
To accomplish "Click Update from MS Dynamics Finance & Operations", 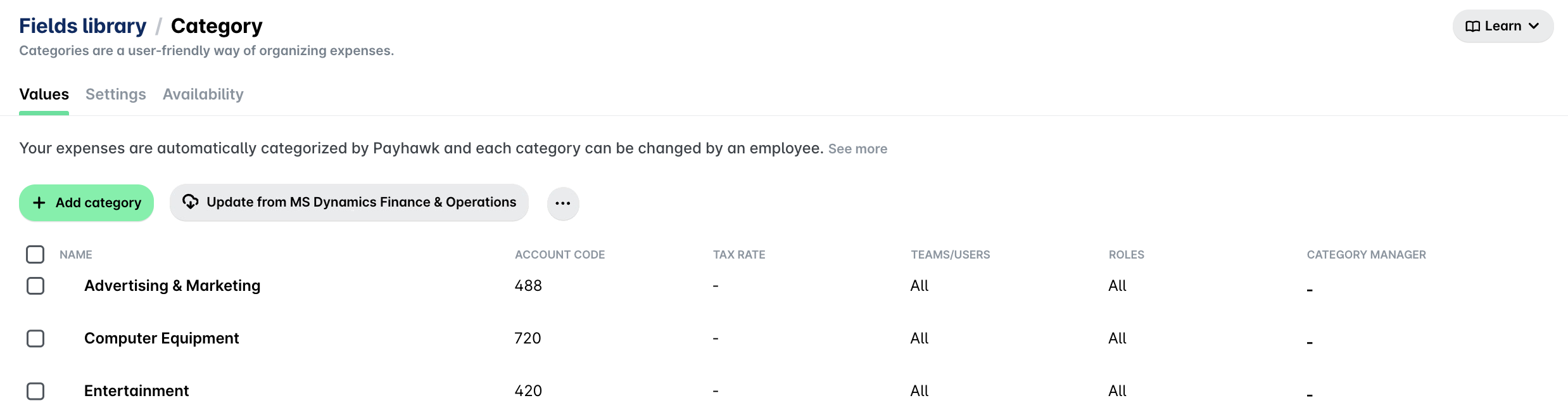I will [x=349, y=203].
